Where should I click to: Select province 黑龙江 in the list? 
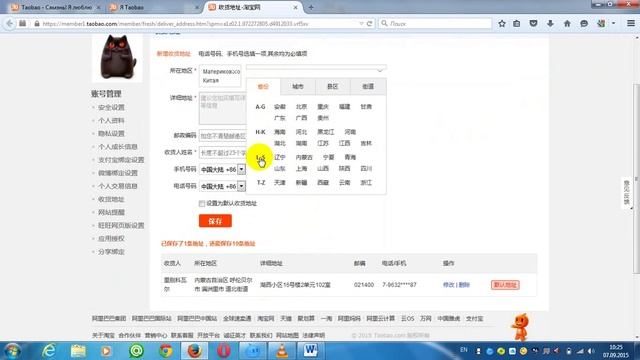326,132
